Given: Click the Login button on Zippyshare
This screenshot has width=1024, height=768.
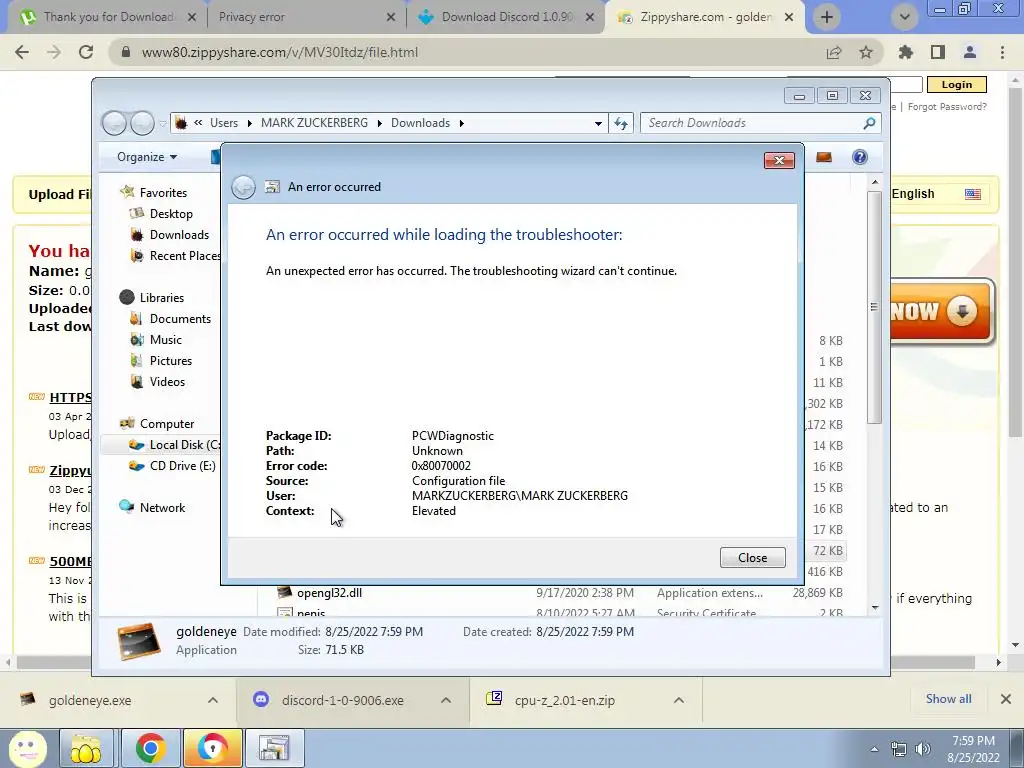Looking at the screenshot, I should pyautogui.click(x=957, y=85).
